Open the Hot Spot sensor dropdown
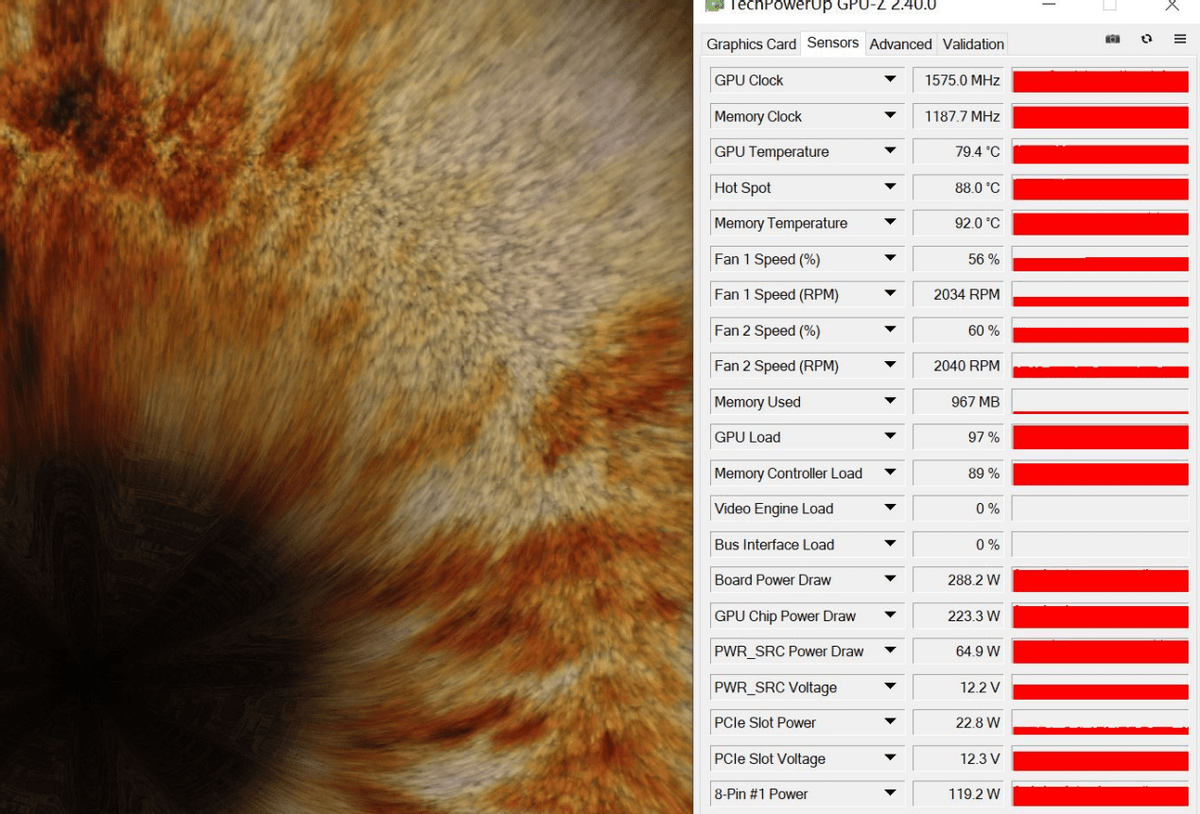This screenshot has width=1200, height=814. click(889, 187)
